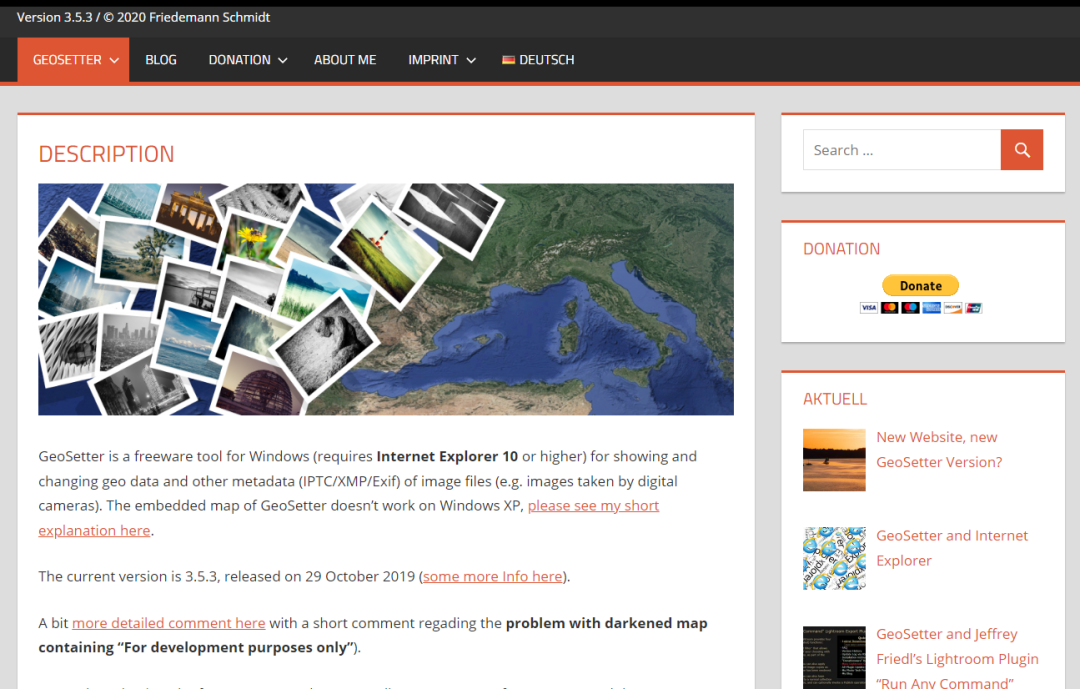The height and width of the screenshot is (689, 1080).
Task: Click the AKTUELL widget heading
Action: tap(835, 399)
